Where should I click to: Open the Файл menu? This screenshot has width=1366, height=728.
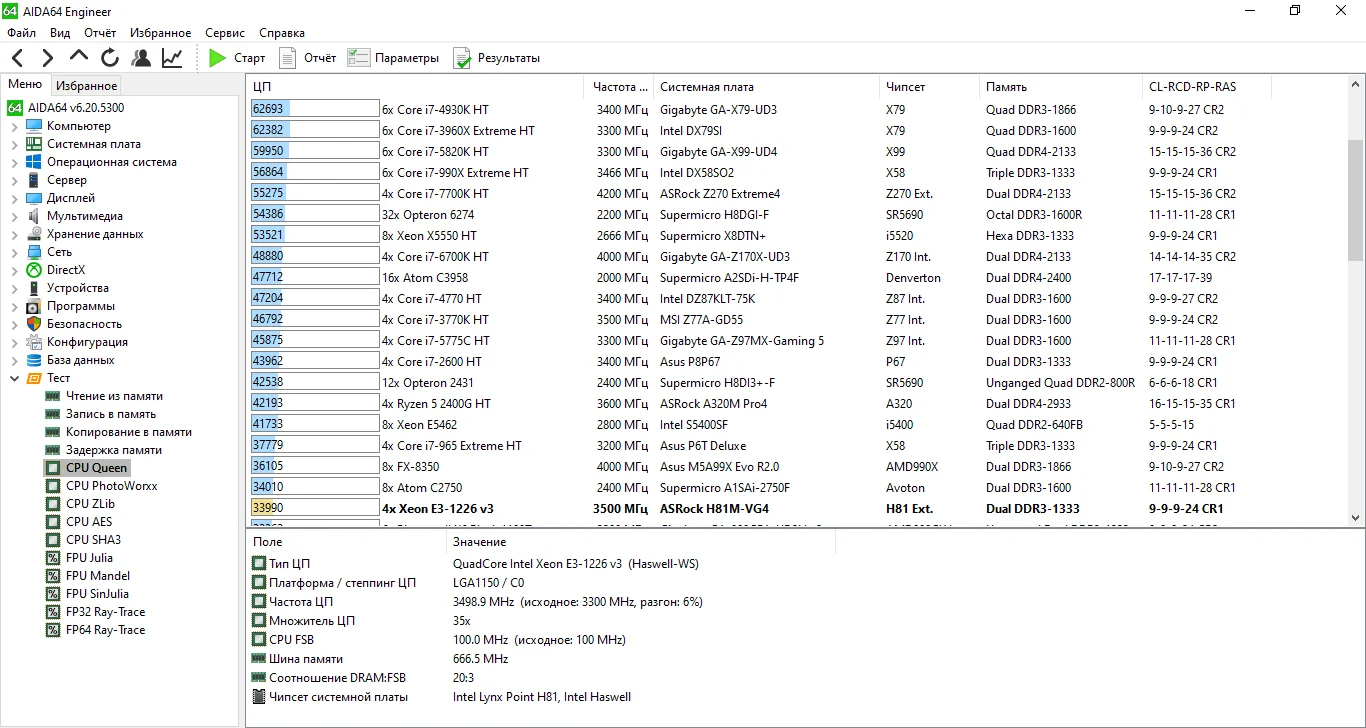21,33
